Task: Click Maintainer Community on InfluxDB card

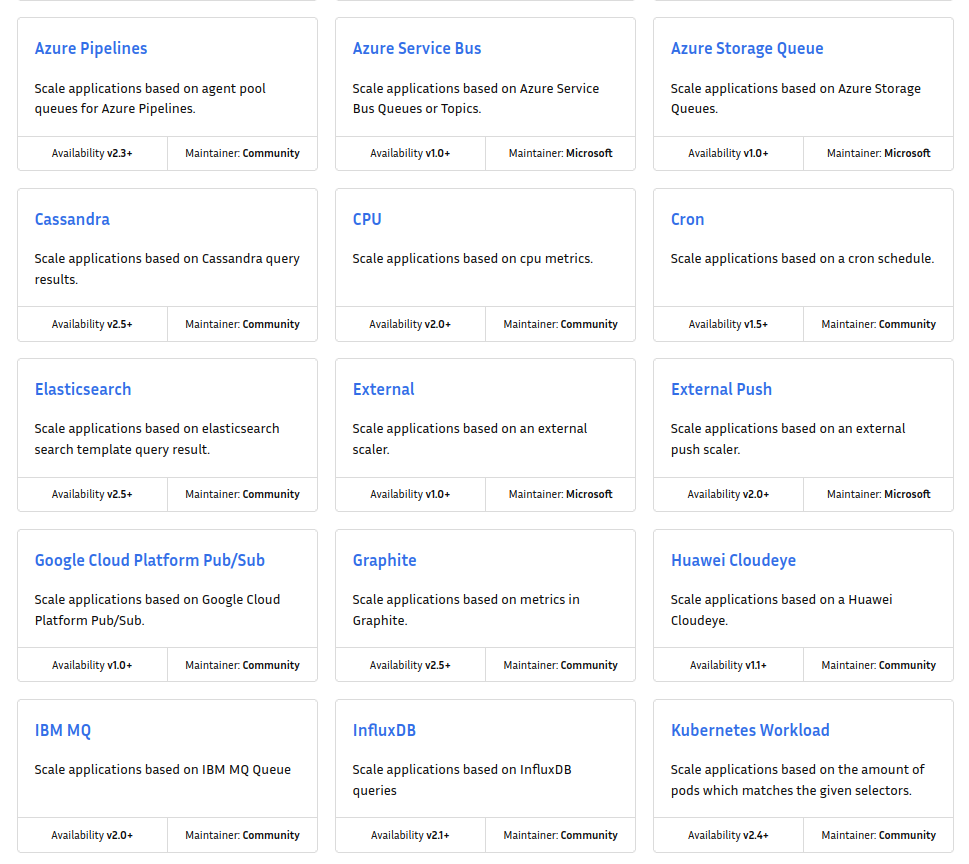Action: coord(561,835)
